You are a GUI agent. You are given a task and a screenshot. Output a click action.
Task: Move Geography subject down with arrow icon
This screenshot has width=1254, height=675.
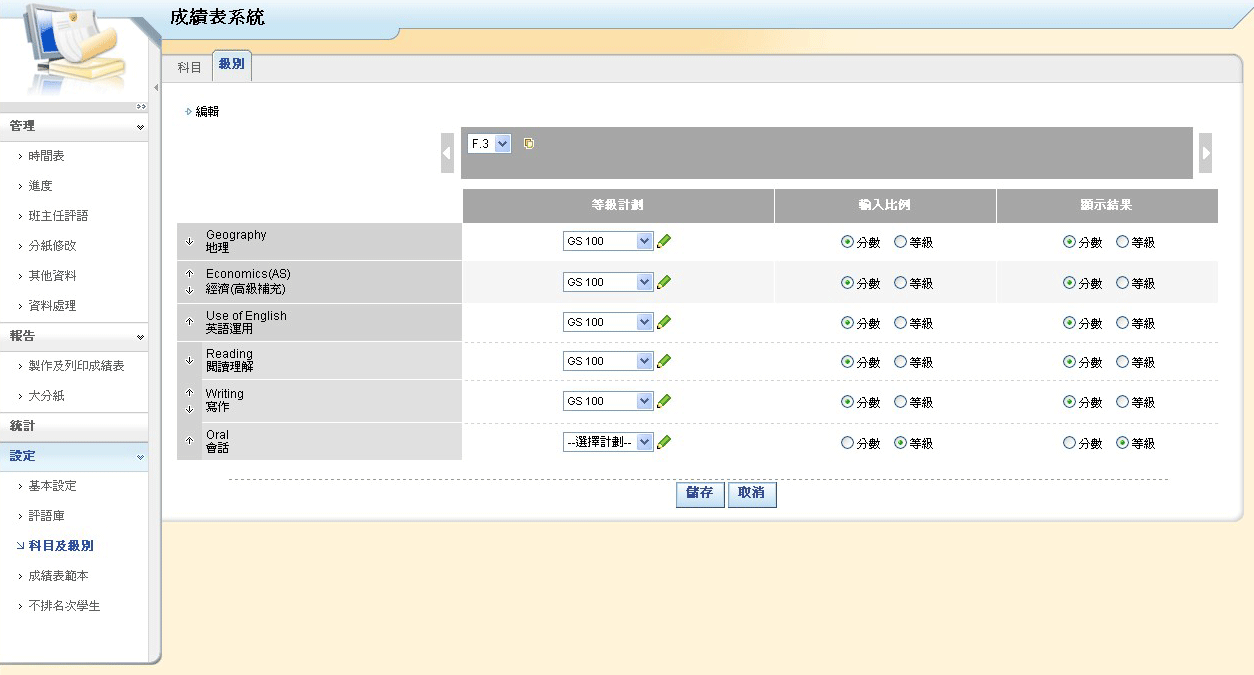coord(189,241)
